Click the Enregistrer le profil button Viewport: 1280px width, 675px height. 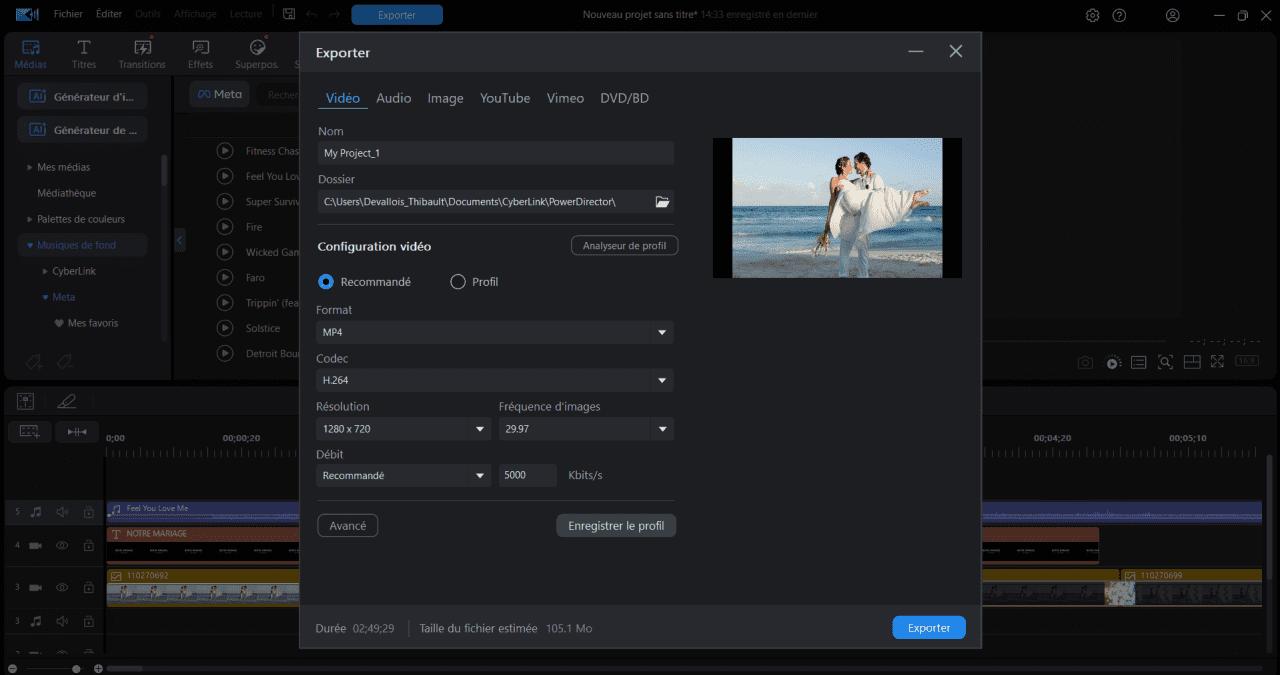click(616, 526)
